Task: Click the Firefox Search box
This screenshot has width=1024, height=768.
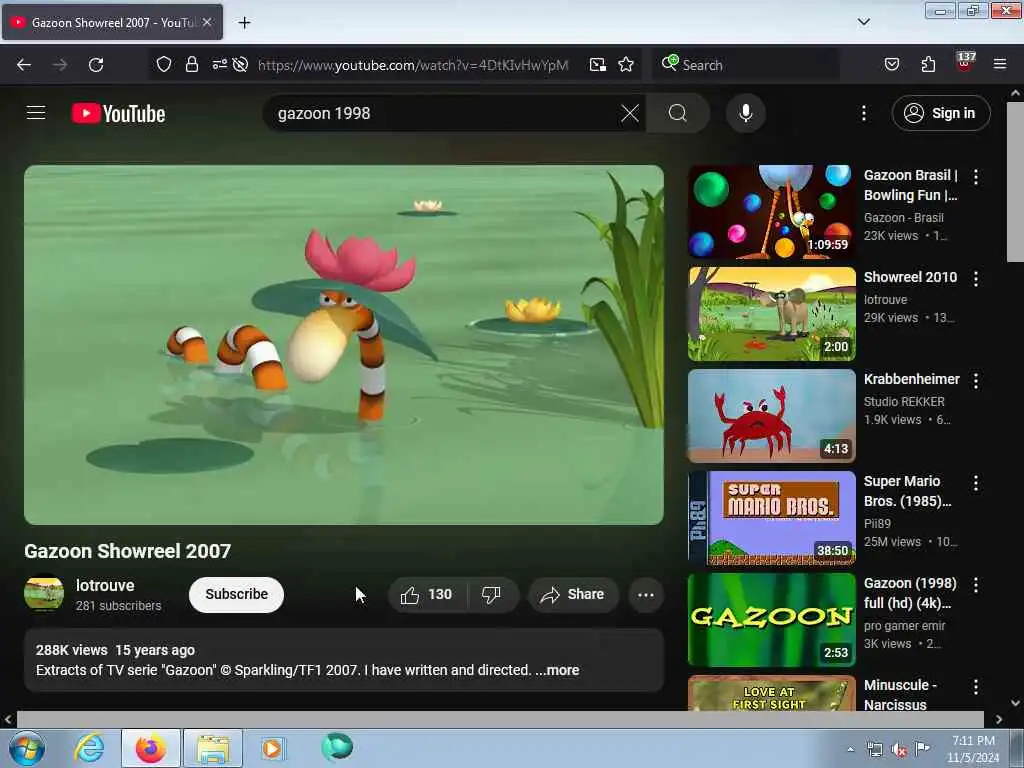Action: click(746, 65)
